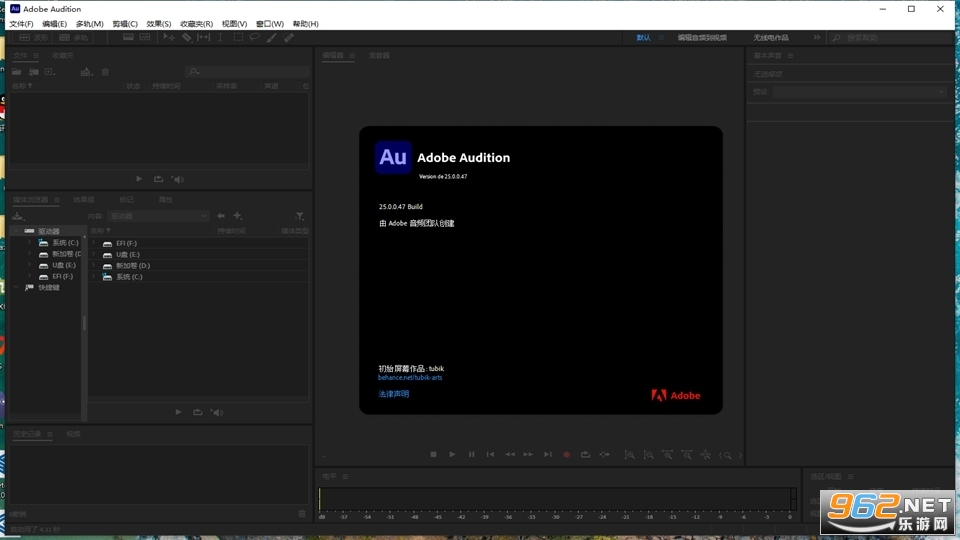Viewport: 960px width, 540px height.
Task: Click the behance.net/tubik-arts link
Action: click(x=410, y=378)
